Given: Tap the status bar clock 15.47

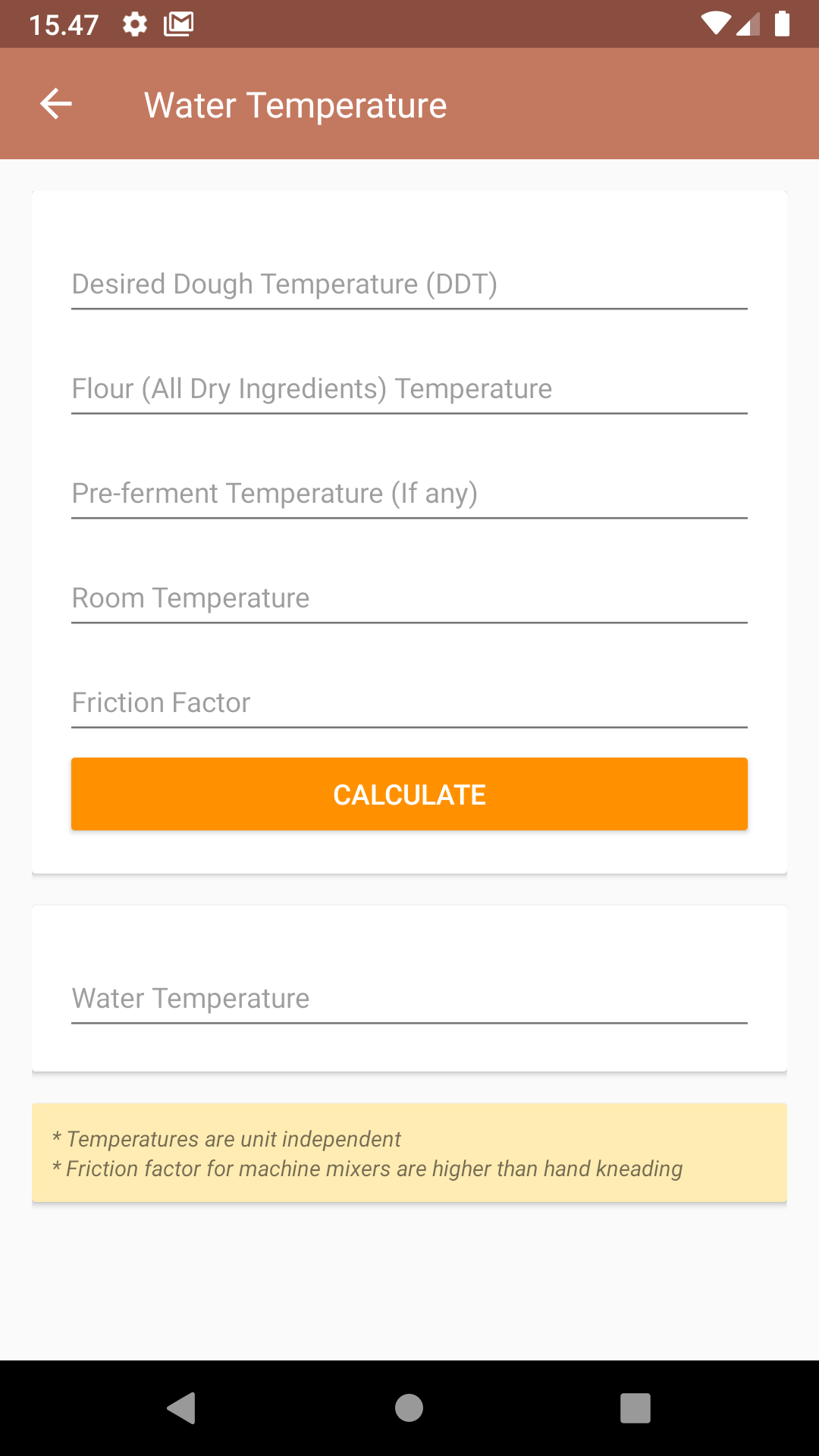Looking at the screenshot, I should (64, 25).
